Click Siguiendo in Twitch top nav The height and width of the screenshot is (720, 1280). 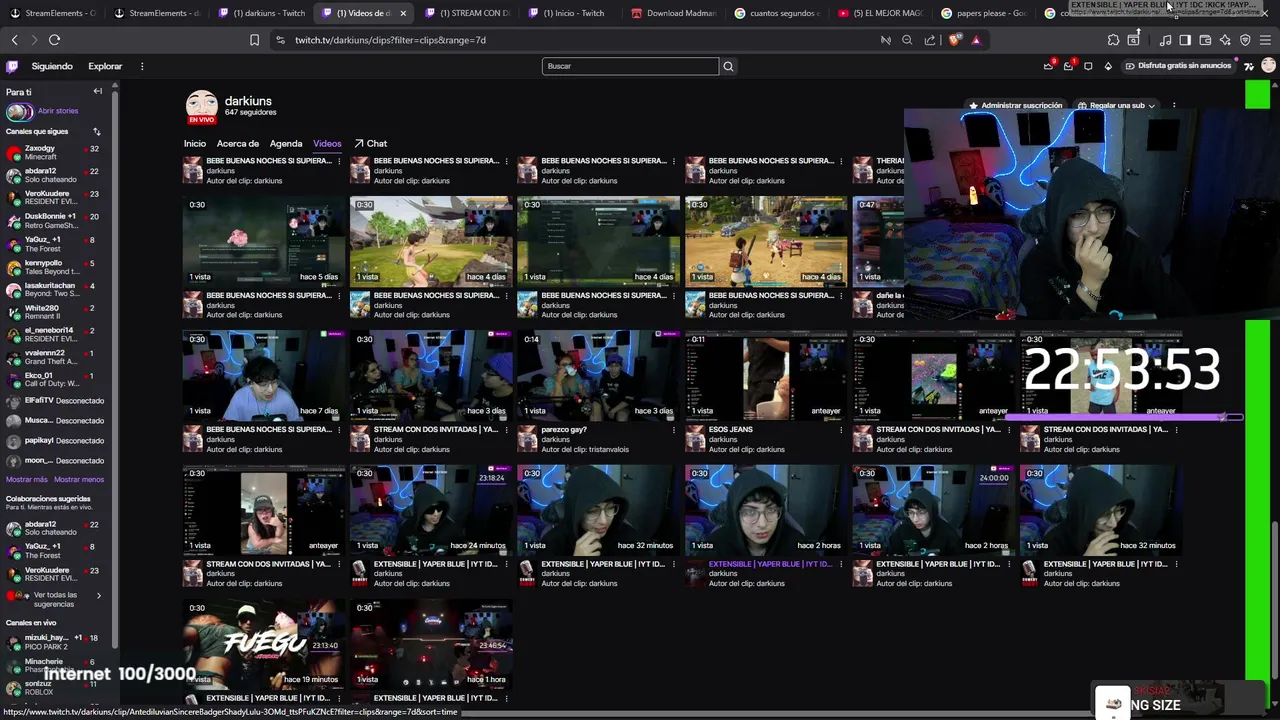(52, 66)
